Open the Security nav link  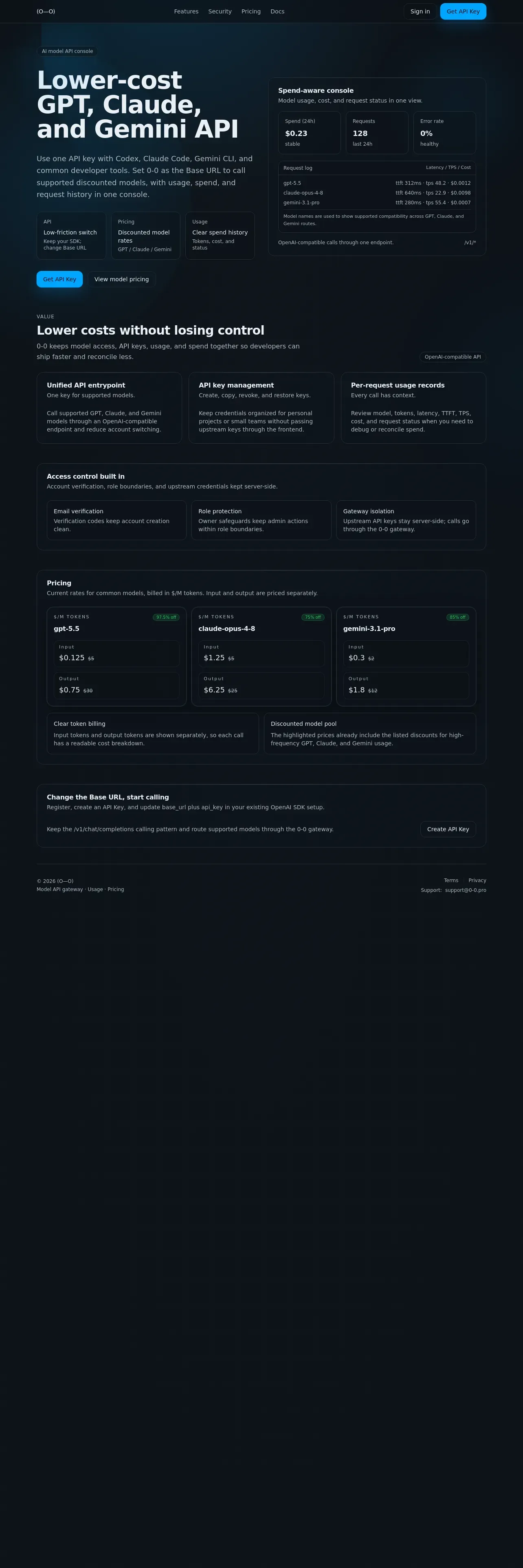click(x=220, y=11)
